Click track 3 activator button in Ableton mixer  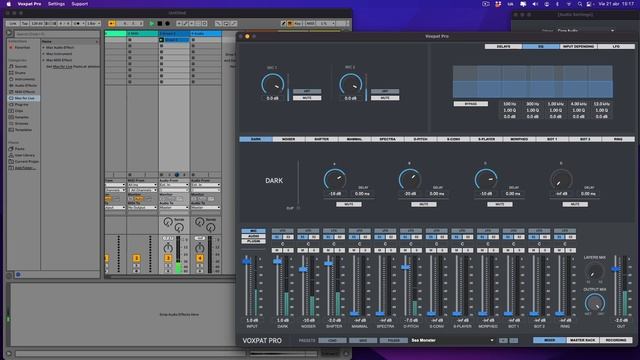pos(168,258)
